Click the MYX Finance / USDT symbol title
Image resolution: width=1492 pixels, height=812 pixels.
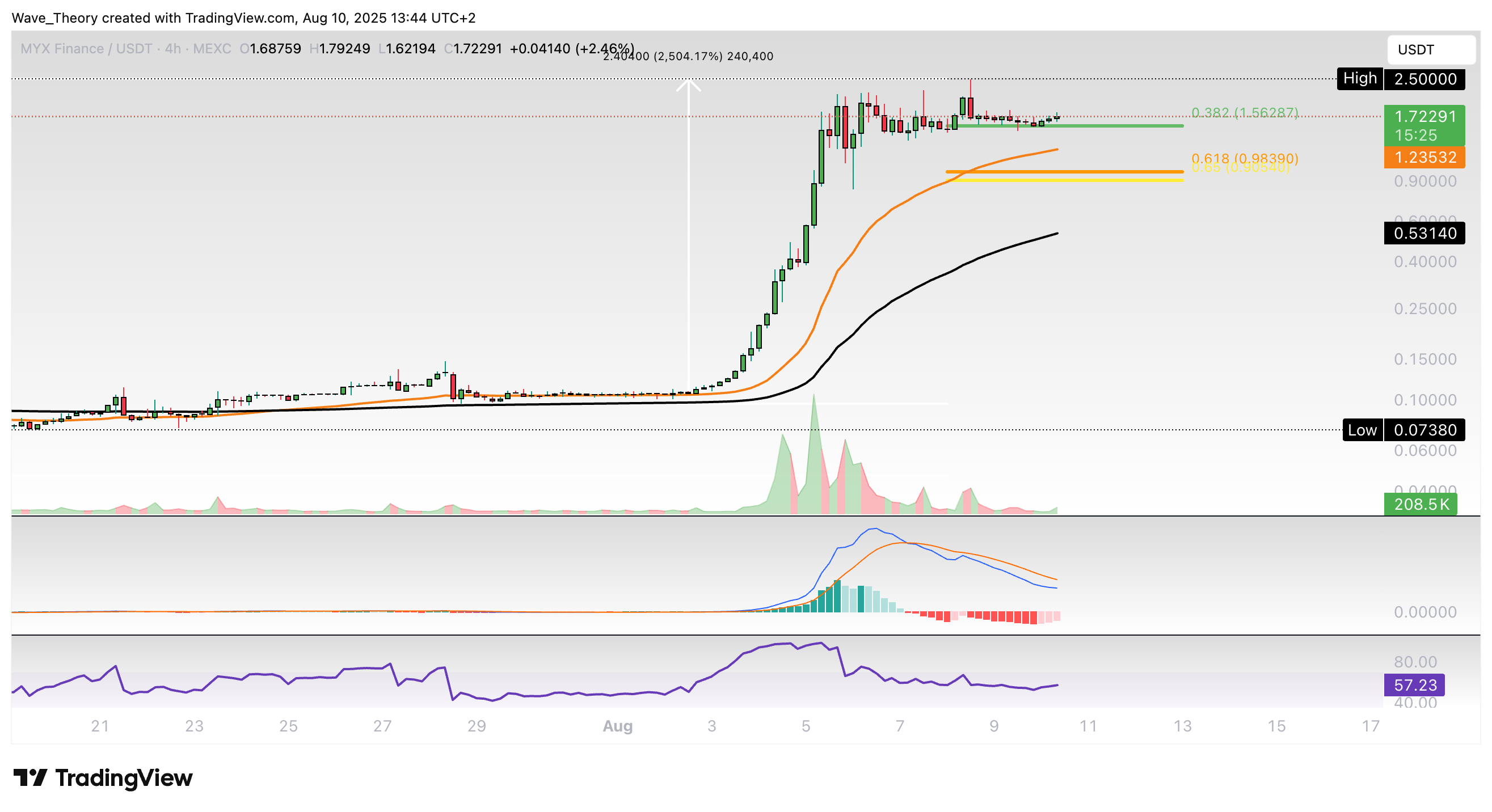[x=86, y=49]
